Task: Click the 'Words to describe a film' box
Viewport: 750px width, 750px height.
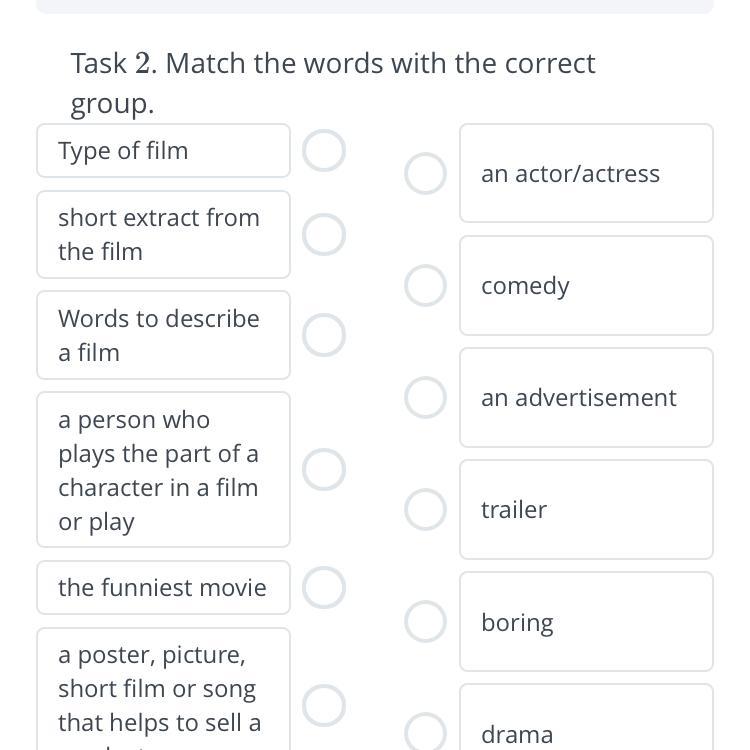Action: point(163,335)
